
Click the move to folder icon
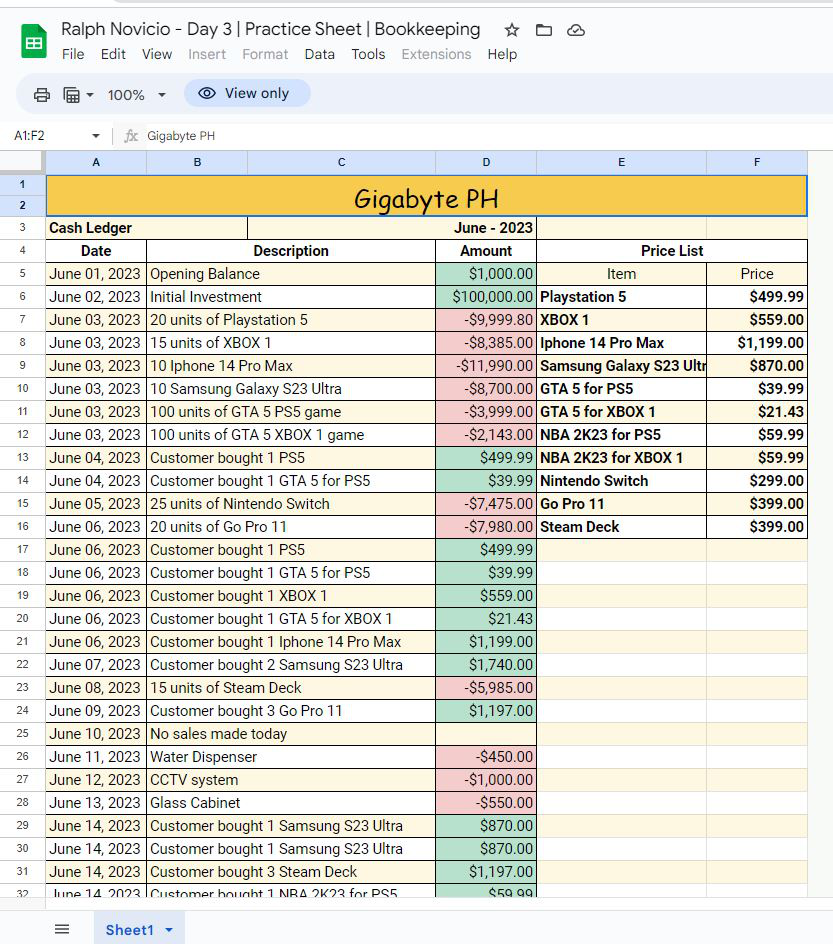point(544,30)
